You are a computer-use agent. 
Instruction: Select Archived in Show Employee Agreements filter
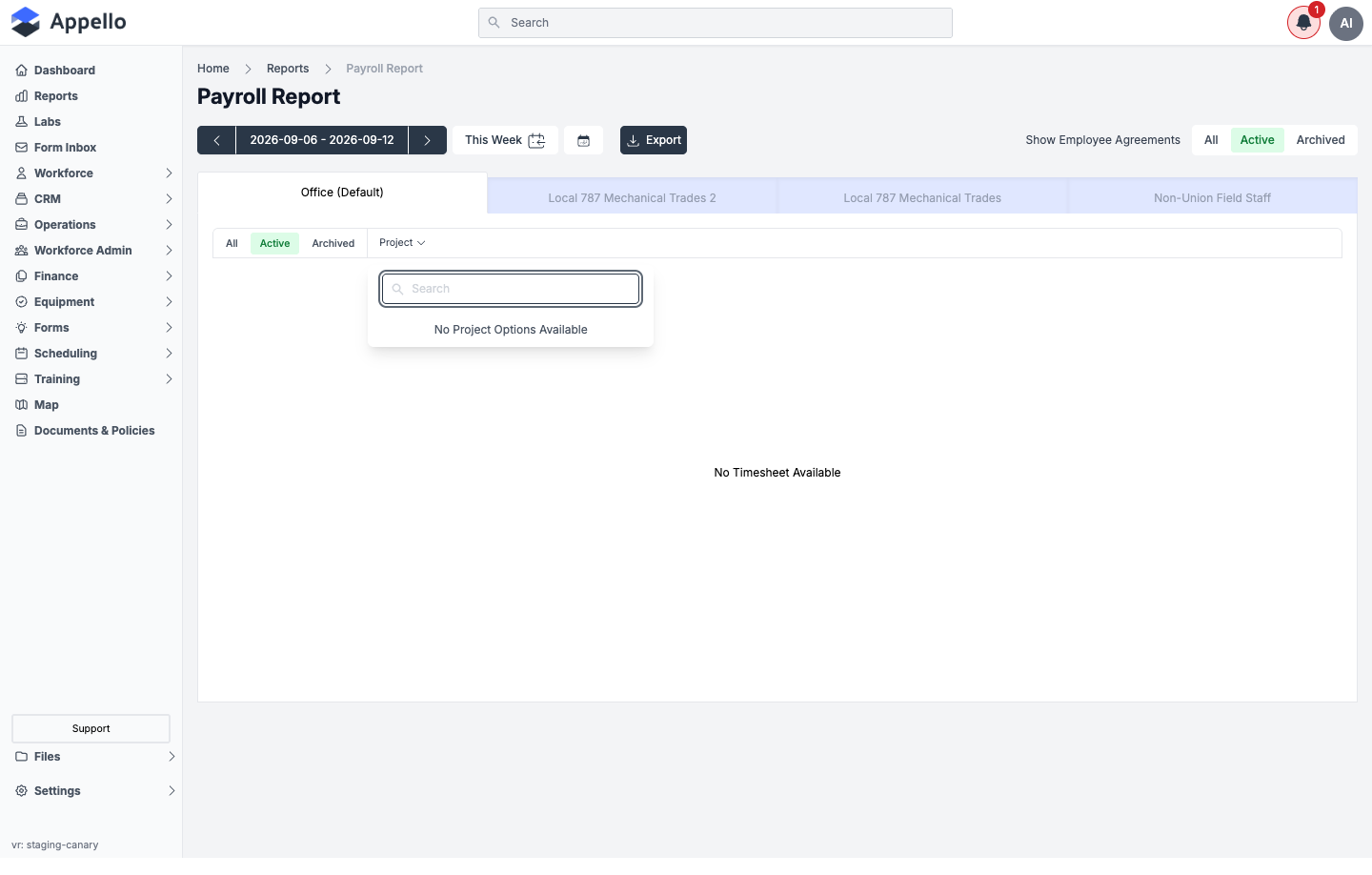[x=1321, y=140]
